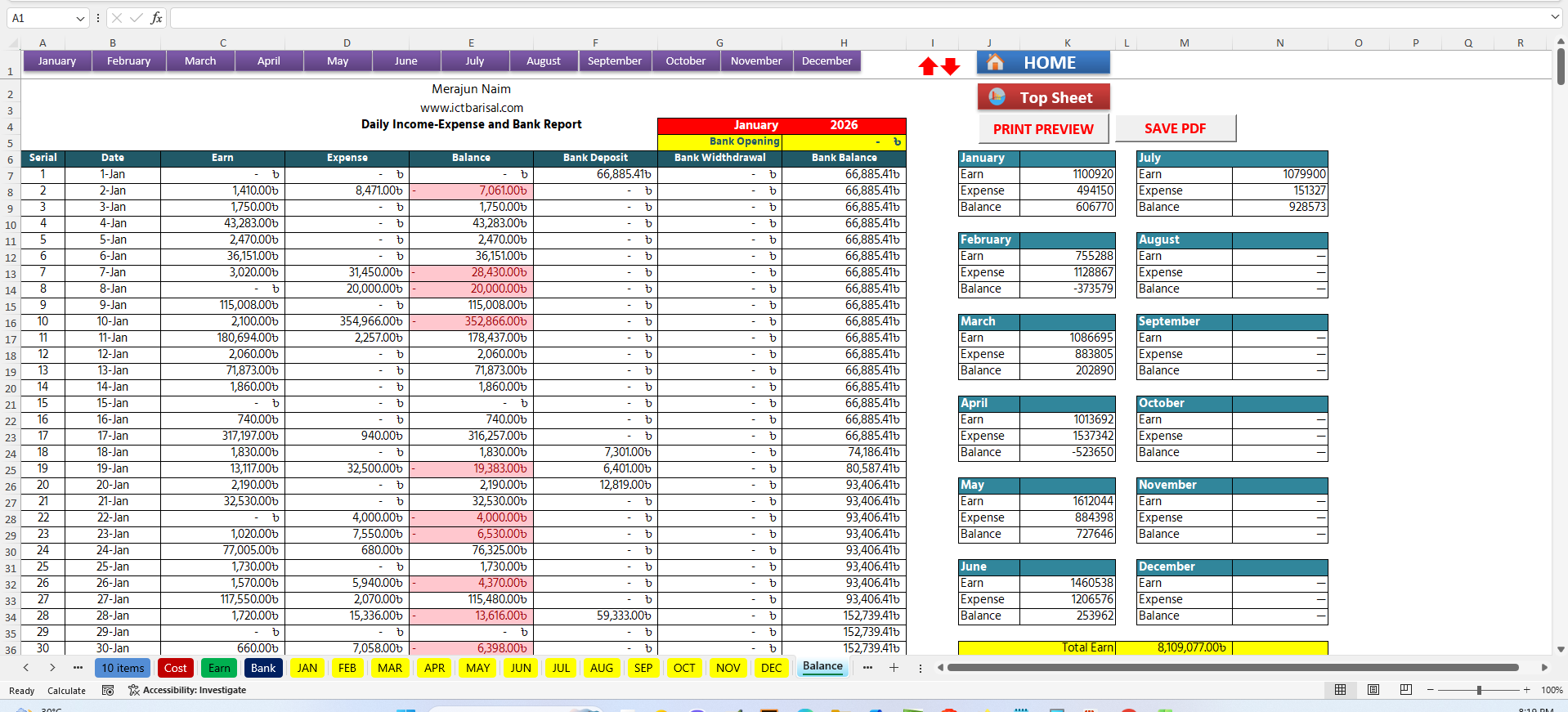
Task: Click the HOME button with house icon
Action: [1043, 62]
